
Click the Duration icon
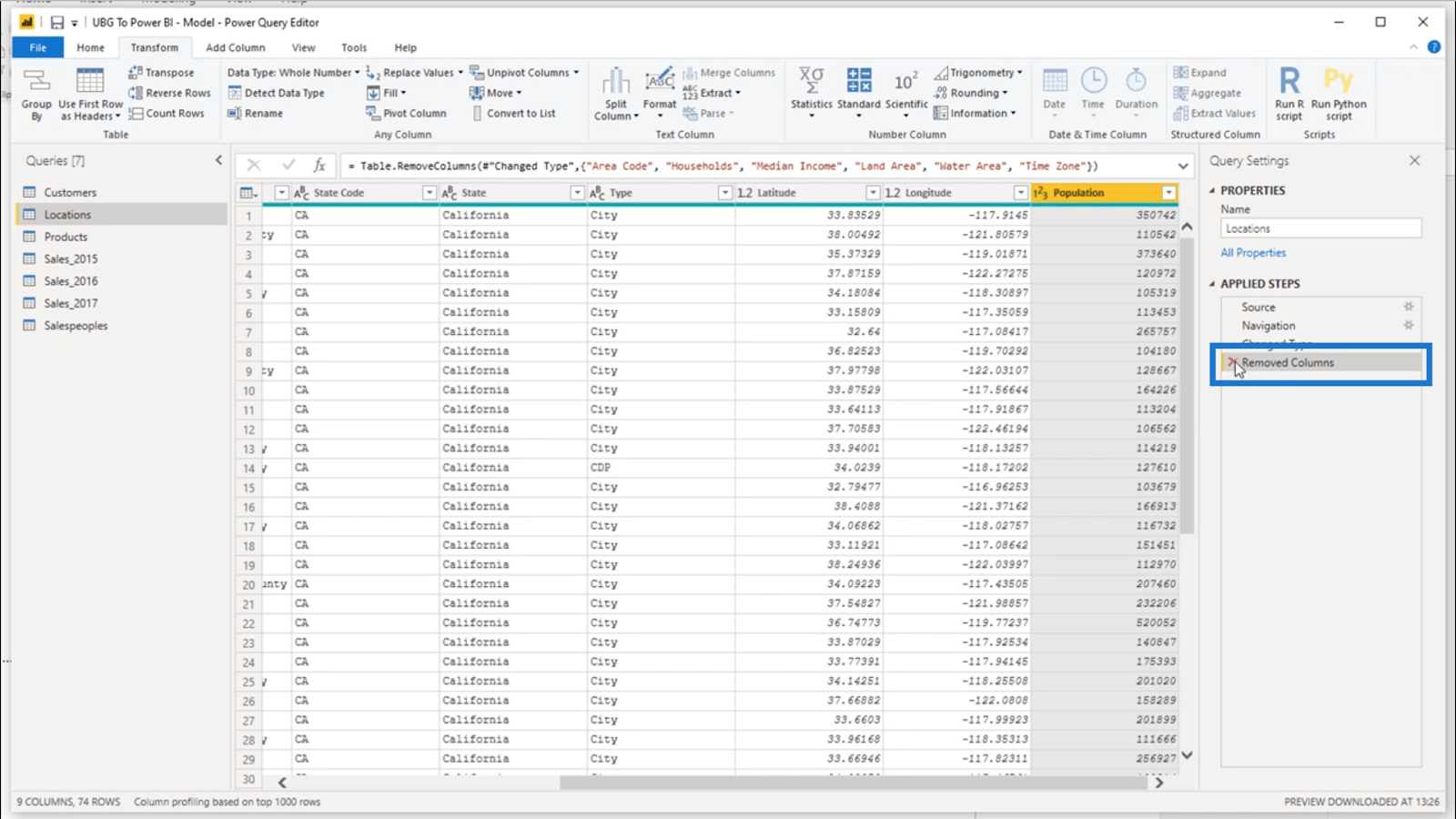(x=1137, y=81)
